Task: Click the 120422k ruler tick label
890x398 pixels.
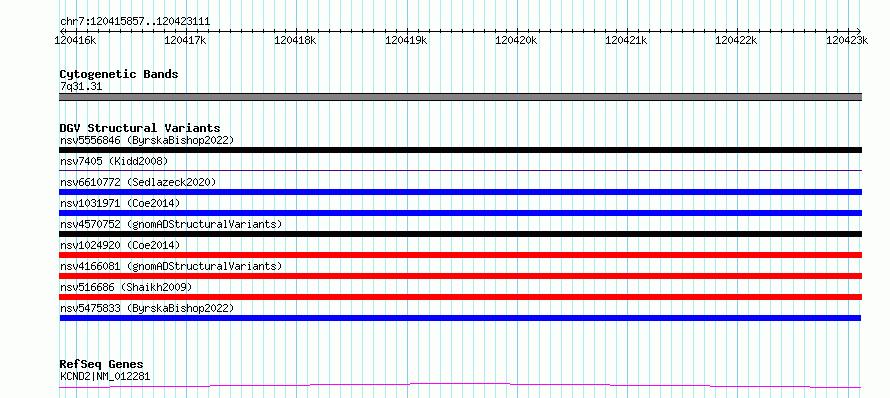Action: pos(736,40)
